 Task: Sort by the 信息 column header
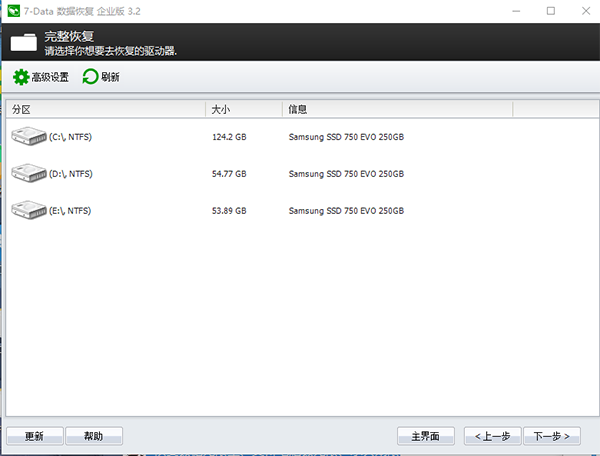click(397, 109)
